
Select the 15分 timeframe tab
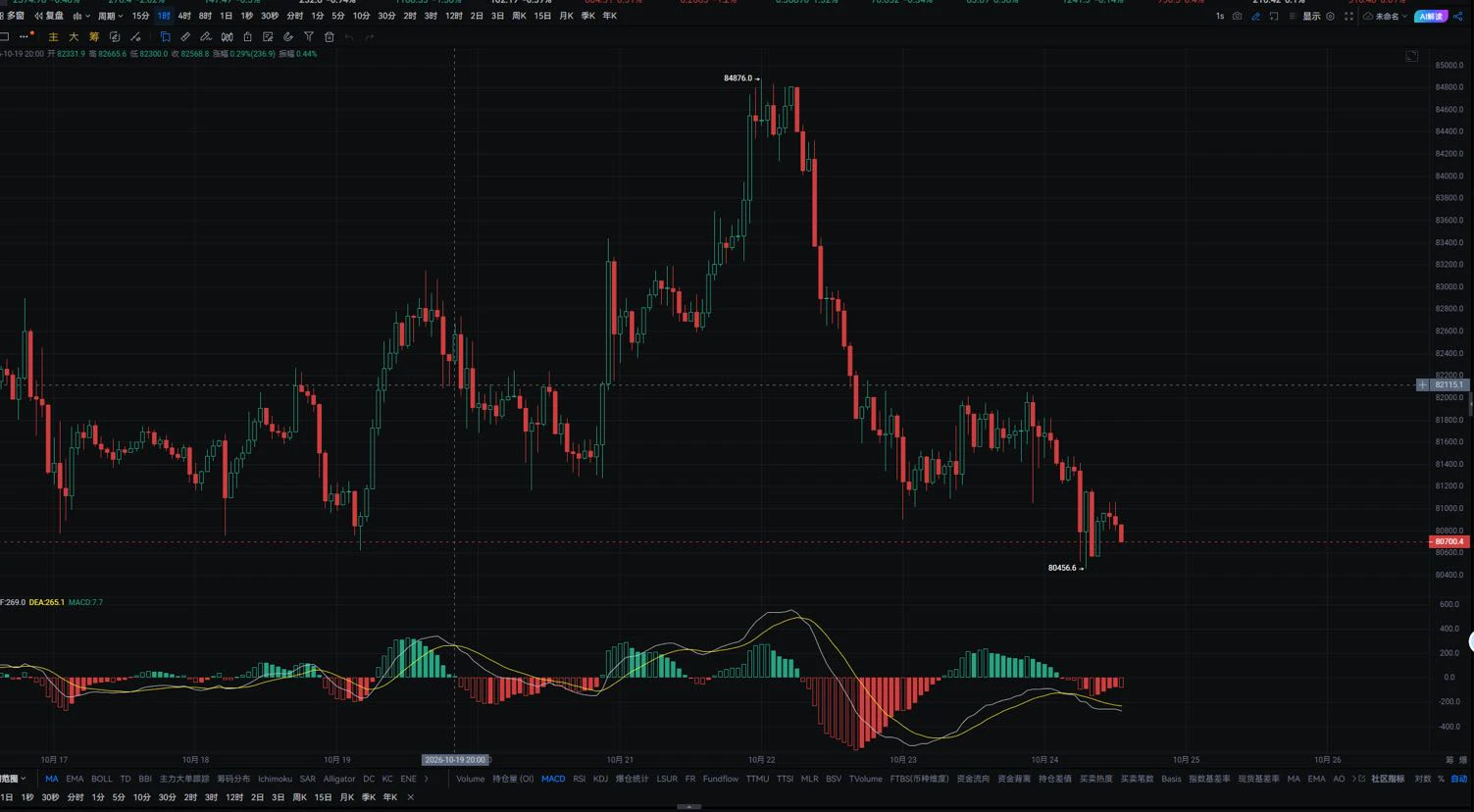coord(141,16)
